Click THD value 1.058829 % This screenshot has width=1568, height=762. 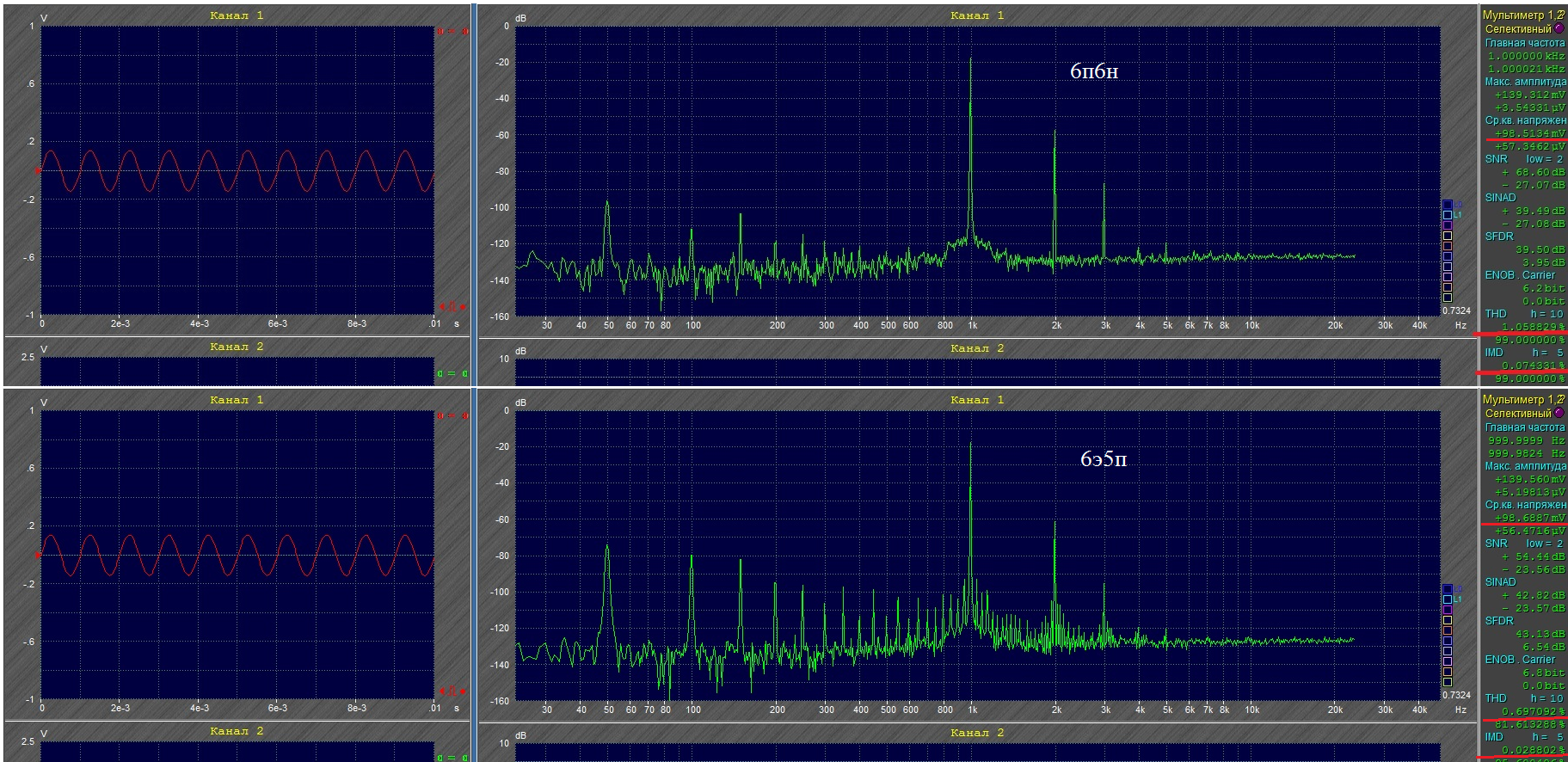point(1533,327)
